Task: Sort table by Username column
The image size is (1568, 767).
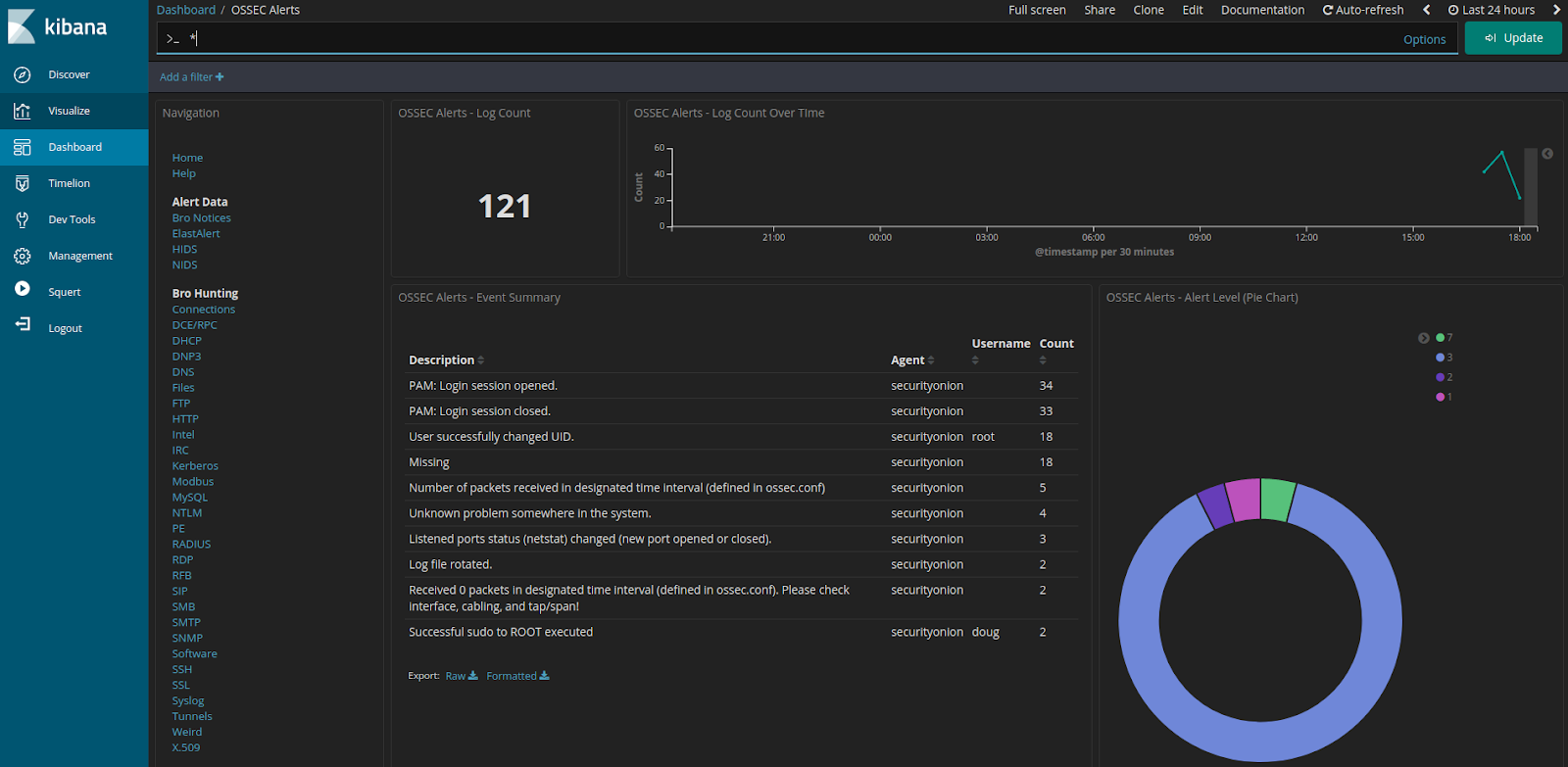Action: tap(975, 360)
